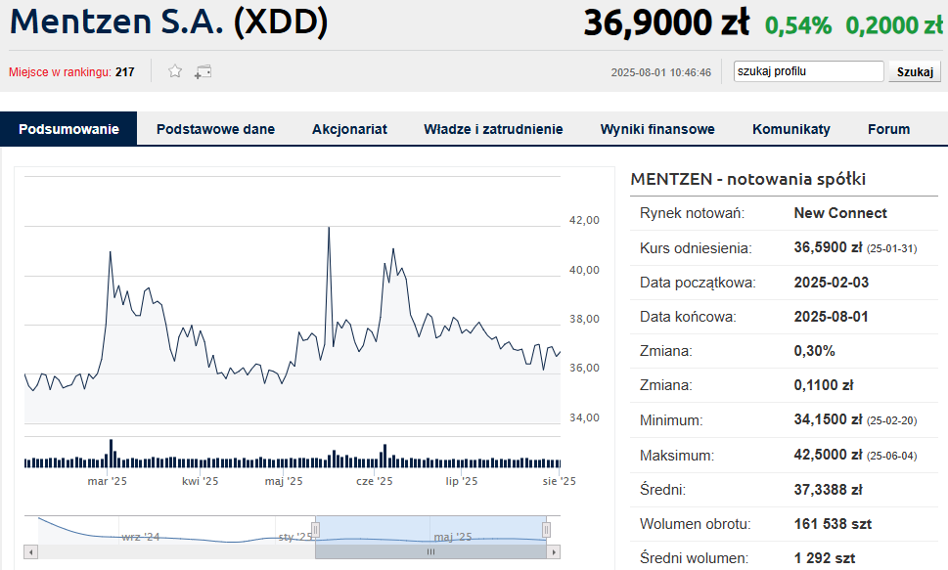Screen dimensions: 948x570
Task: Select the Podsumowanie tab
Action: (68, 129)
